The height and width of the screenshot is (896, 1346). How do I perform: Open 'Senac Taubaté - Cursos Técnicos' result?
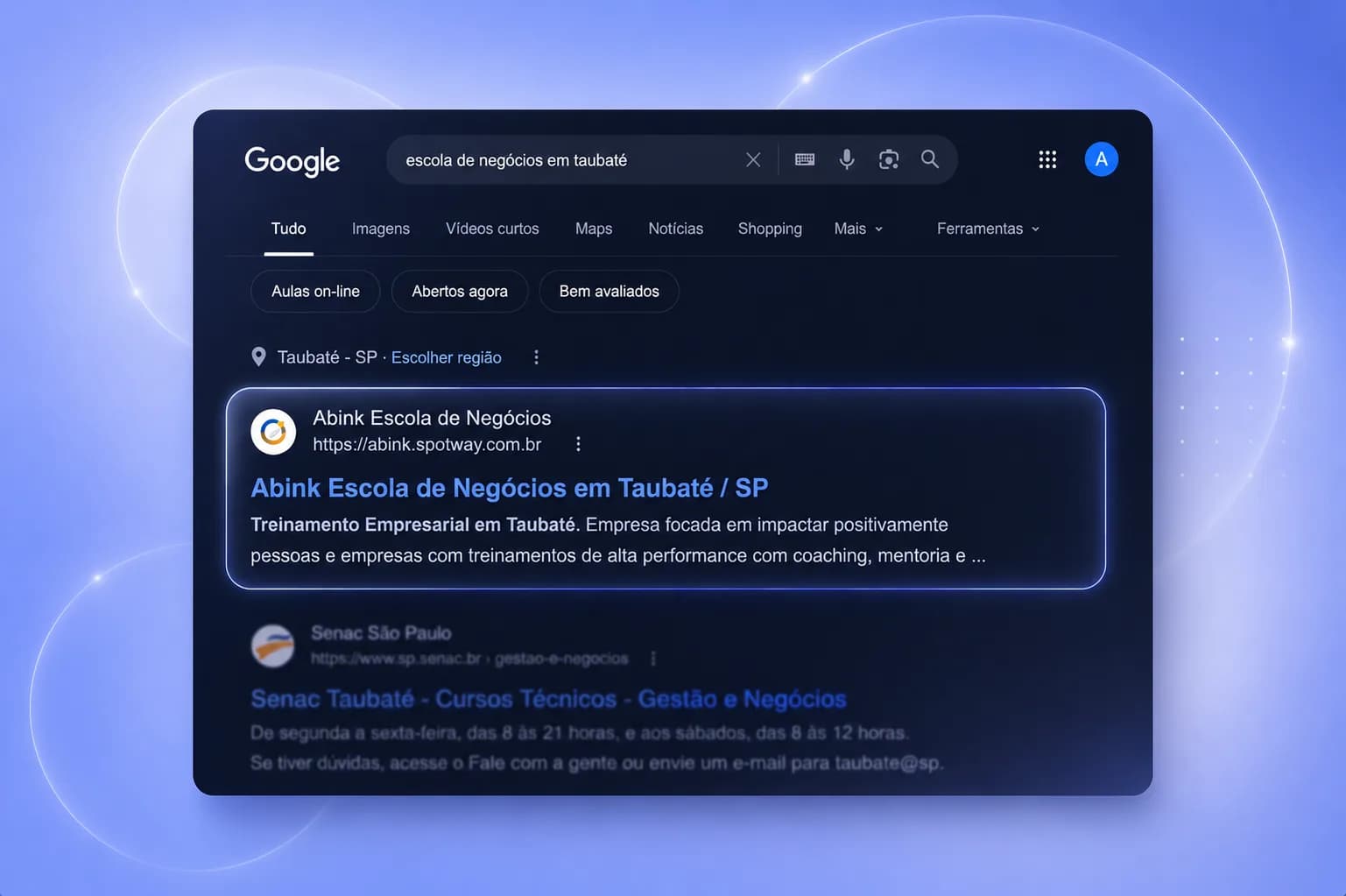[548, 699]
